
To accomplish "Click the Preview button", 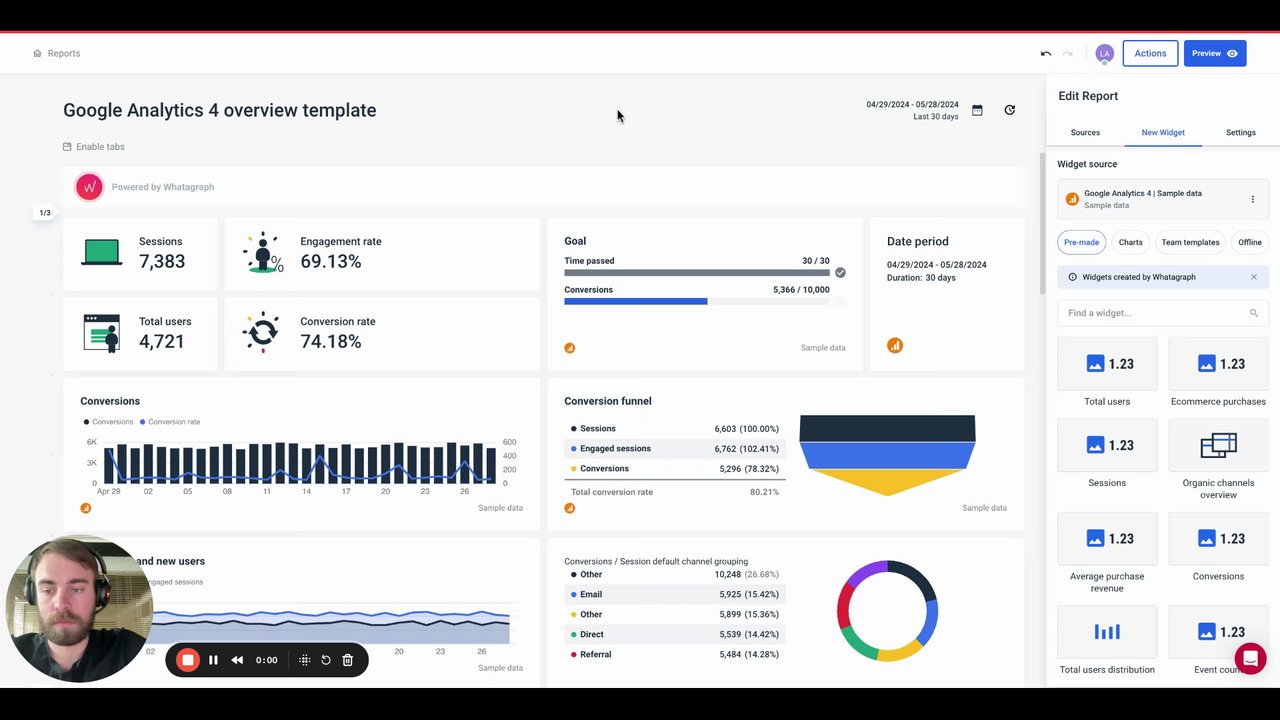I will pos(1215,53).
